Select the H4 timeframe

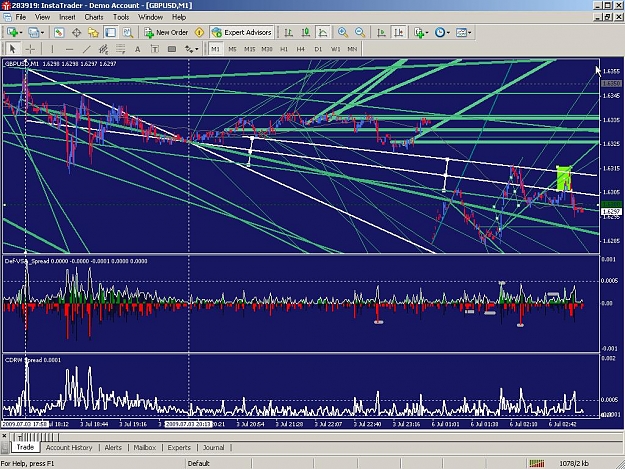pos(301,49)
